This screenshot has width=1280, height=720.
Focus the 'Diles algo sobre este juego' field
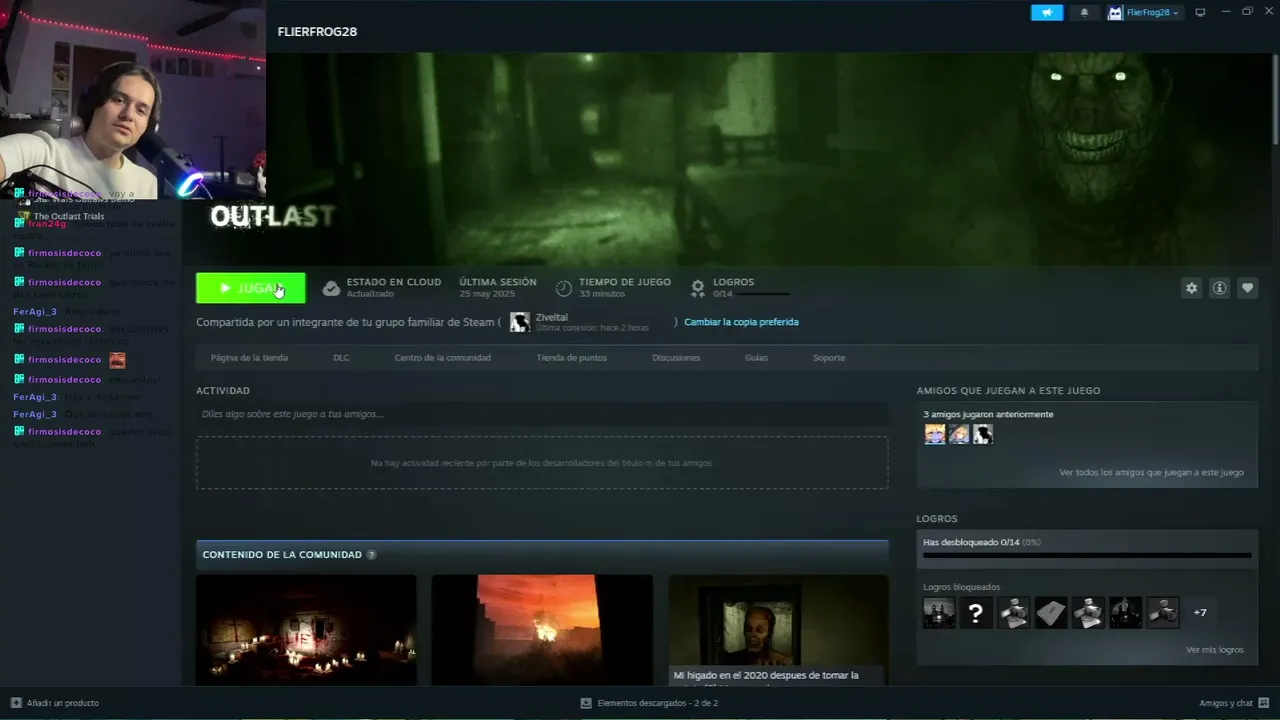pos(542,414)
